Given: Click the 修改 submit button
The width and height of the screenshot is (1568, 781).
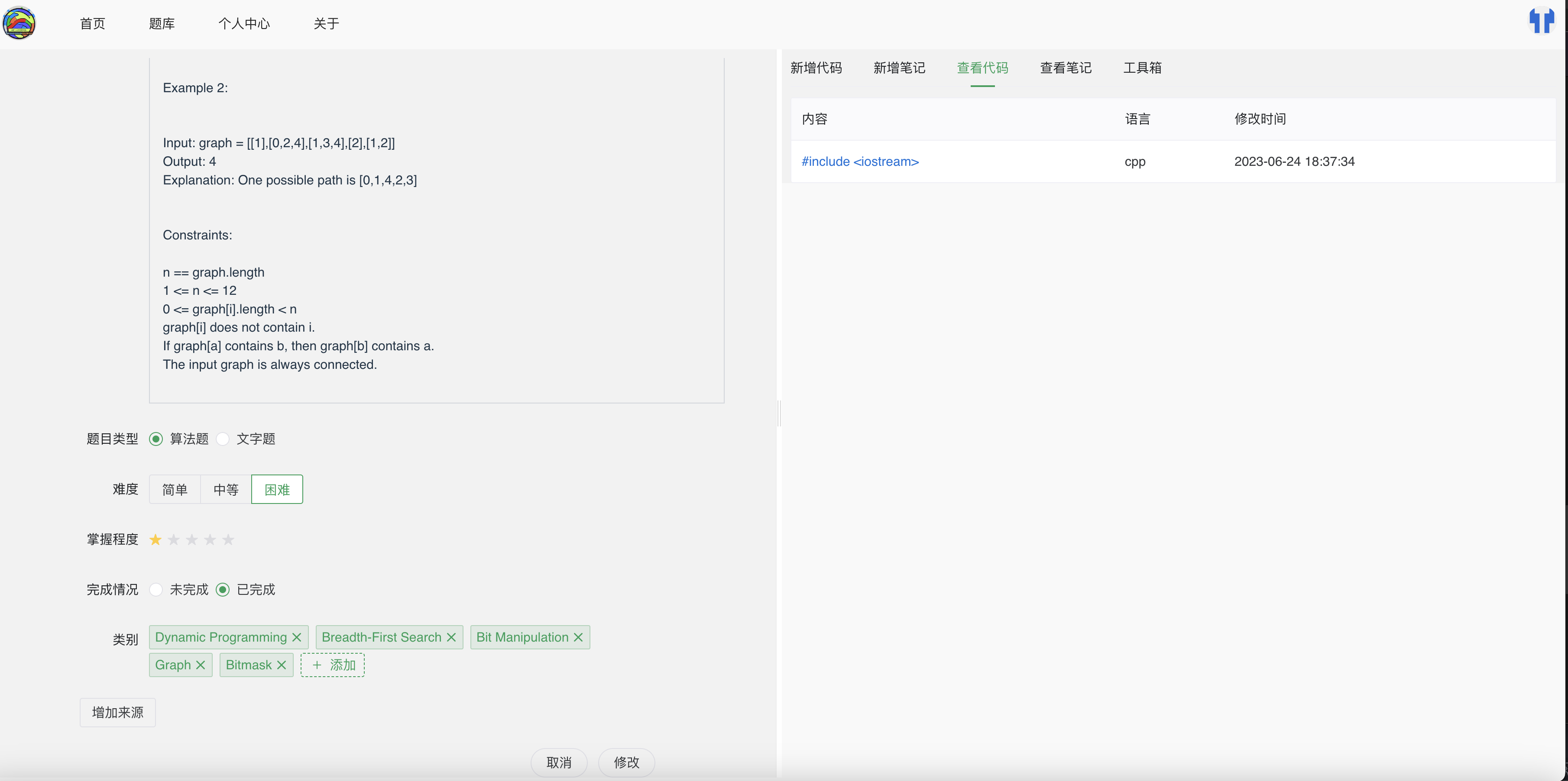Looking at the screenshot, I should click(626, 762).
